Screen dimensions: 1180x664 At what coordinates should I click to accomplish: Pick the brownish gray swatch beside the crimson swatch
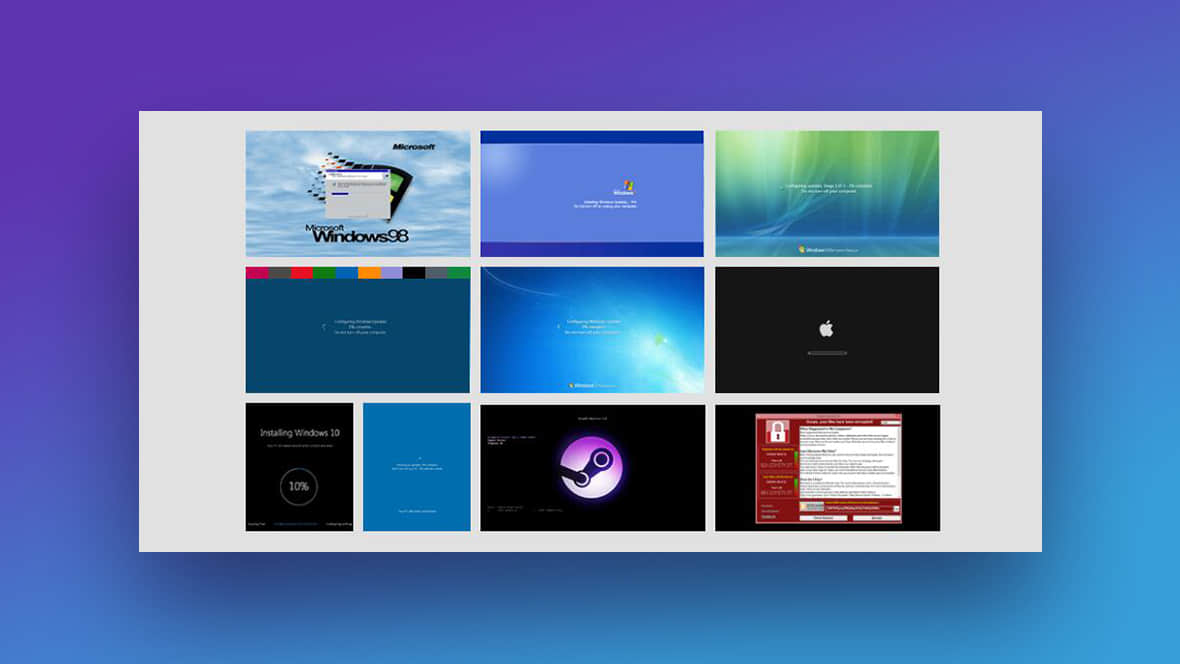279,273
